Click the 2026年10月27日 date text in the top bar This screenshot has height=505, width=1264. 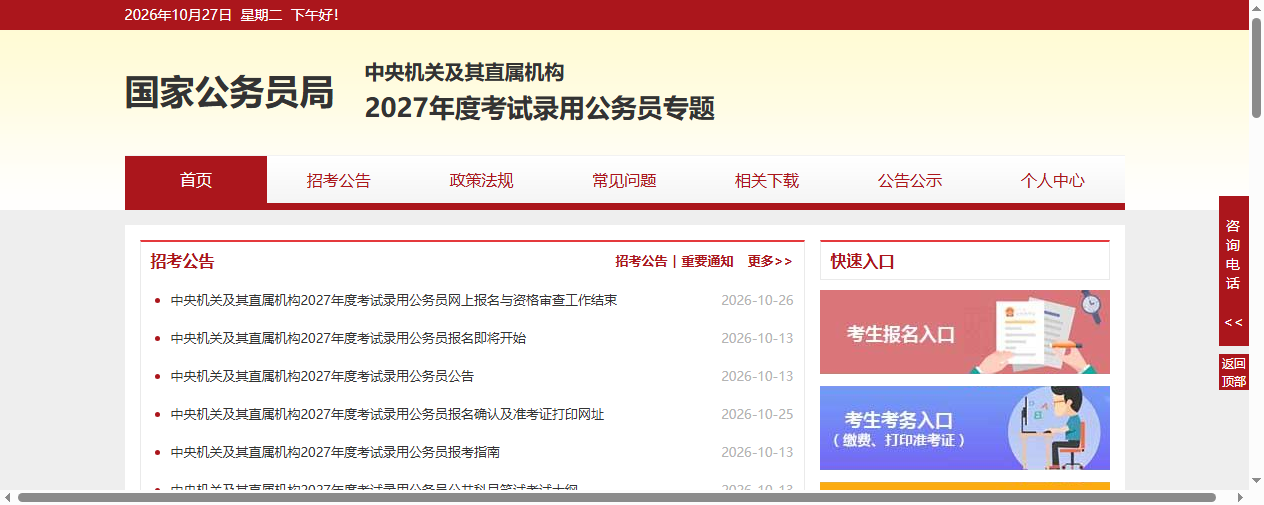coord(178,15)
